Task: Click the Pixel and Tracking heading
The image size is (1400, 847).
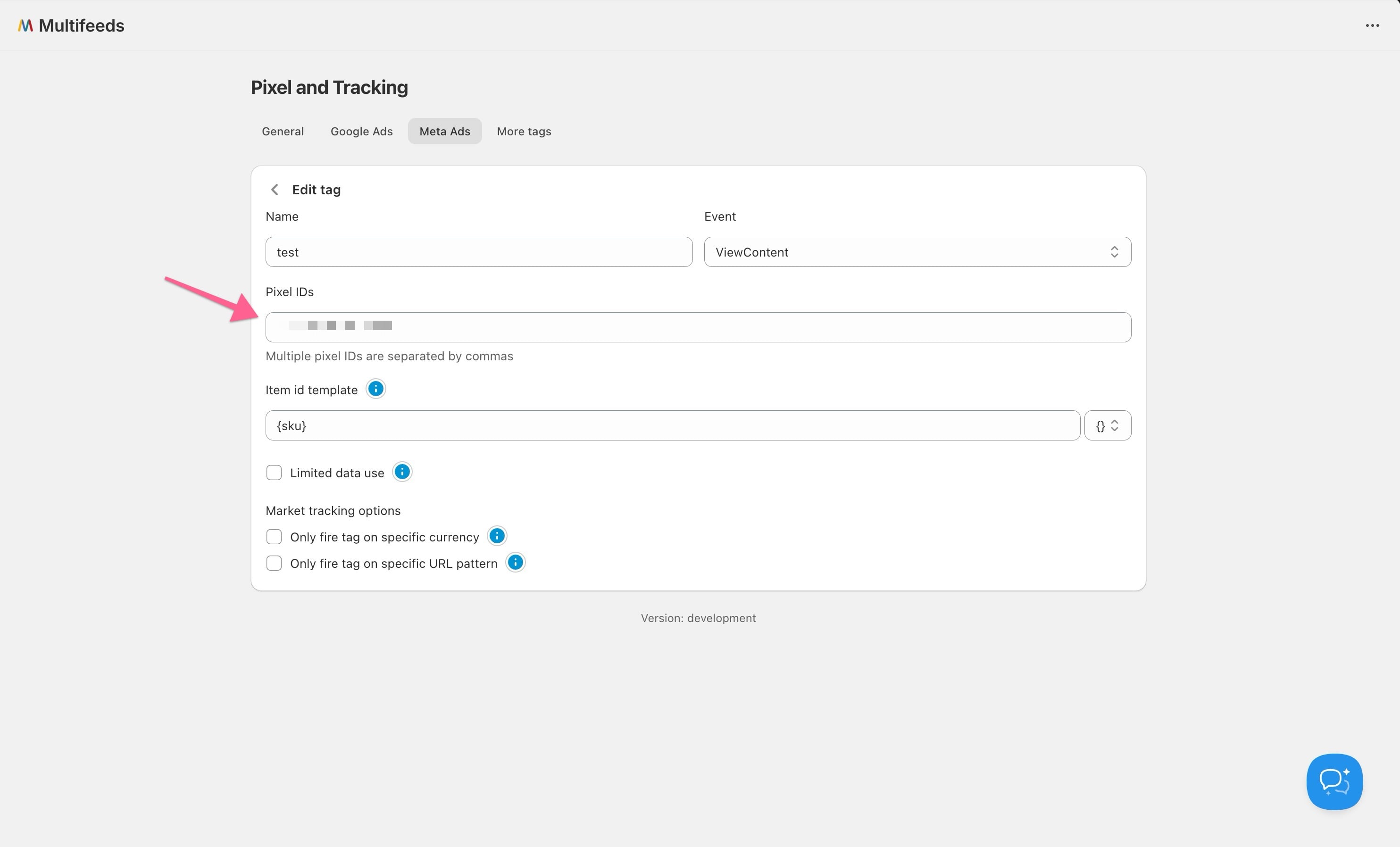Action: pyautogui.click(x=329, y=88)
